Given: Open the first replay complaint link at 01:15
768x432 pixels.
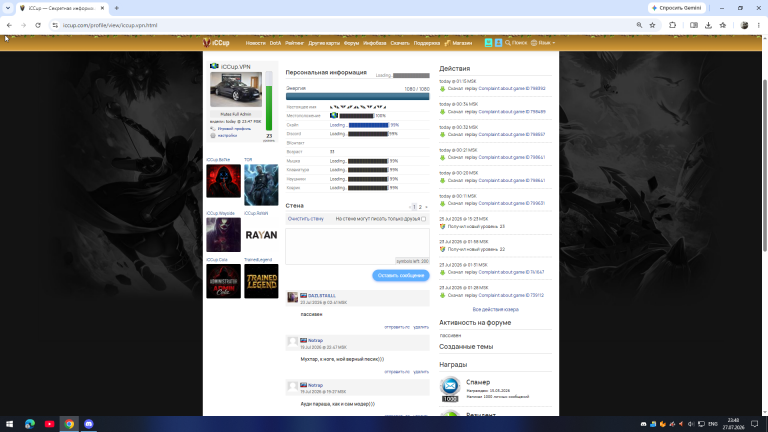Looking at the screenshot, I should 511,89.
